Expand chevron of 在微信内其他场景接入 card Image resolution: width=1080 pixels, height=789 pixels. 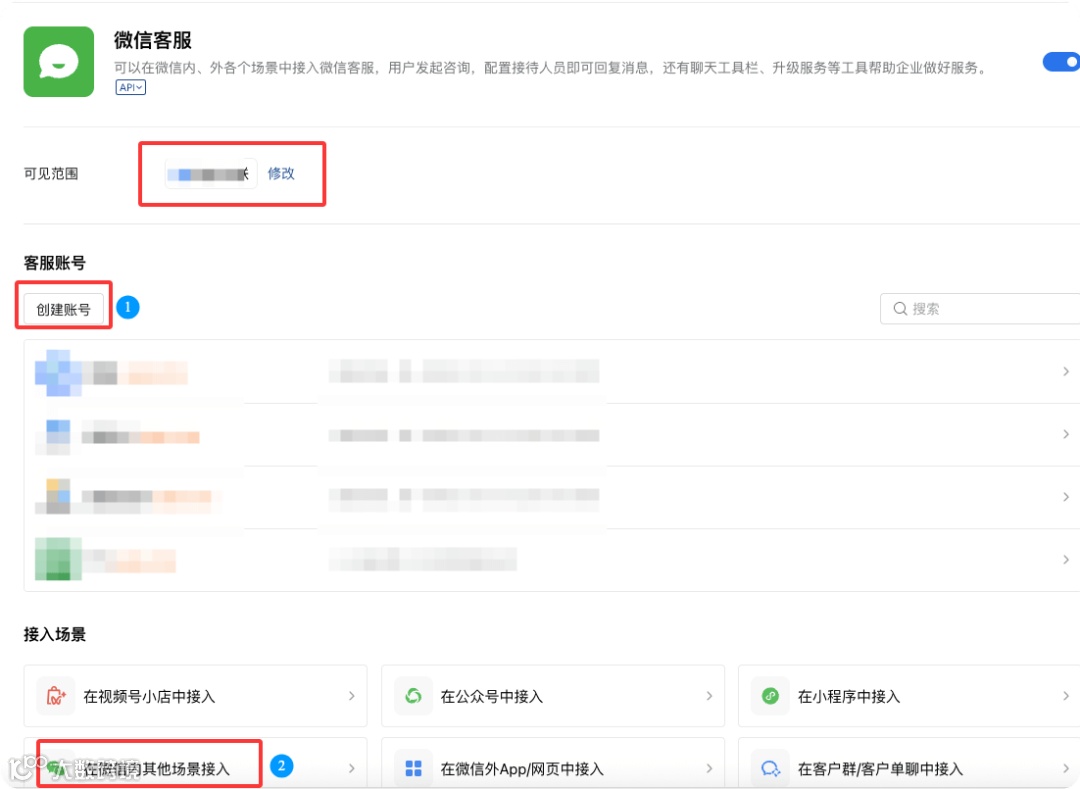[x=351, y=768]
